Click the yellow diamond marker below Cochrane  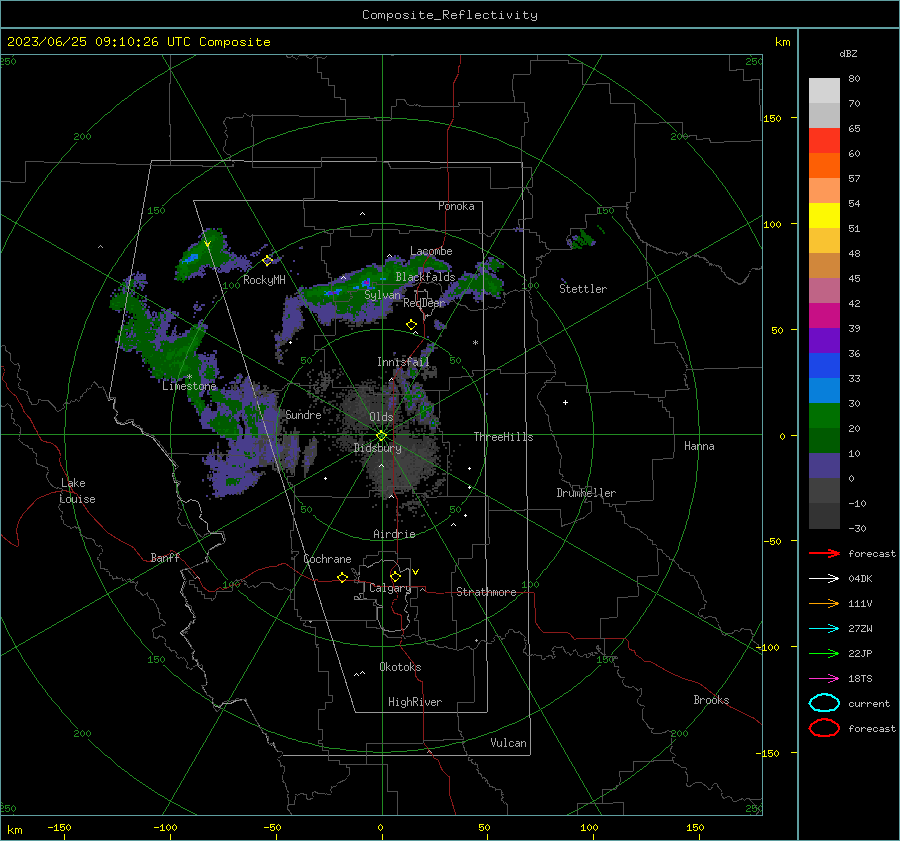click(x=342, y=577)
